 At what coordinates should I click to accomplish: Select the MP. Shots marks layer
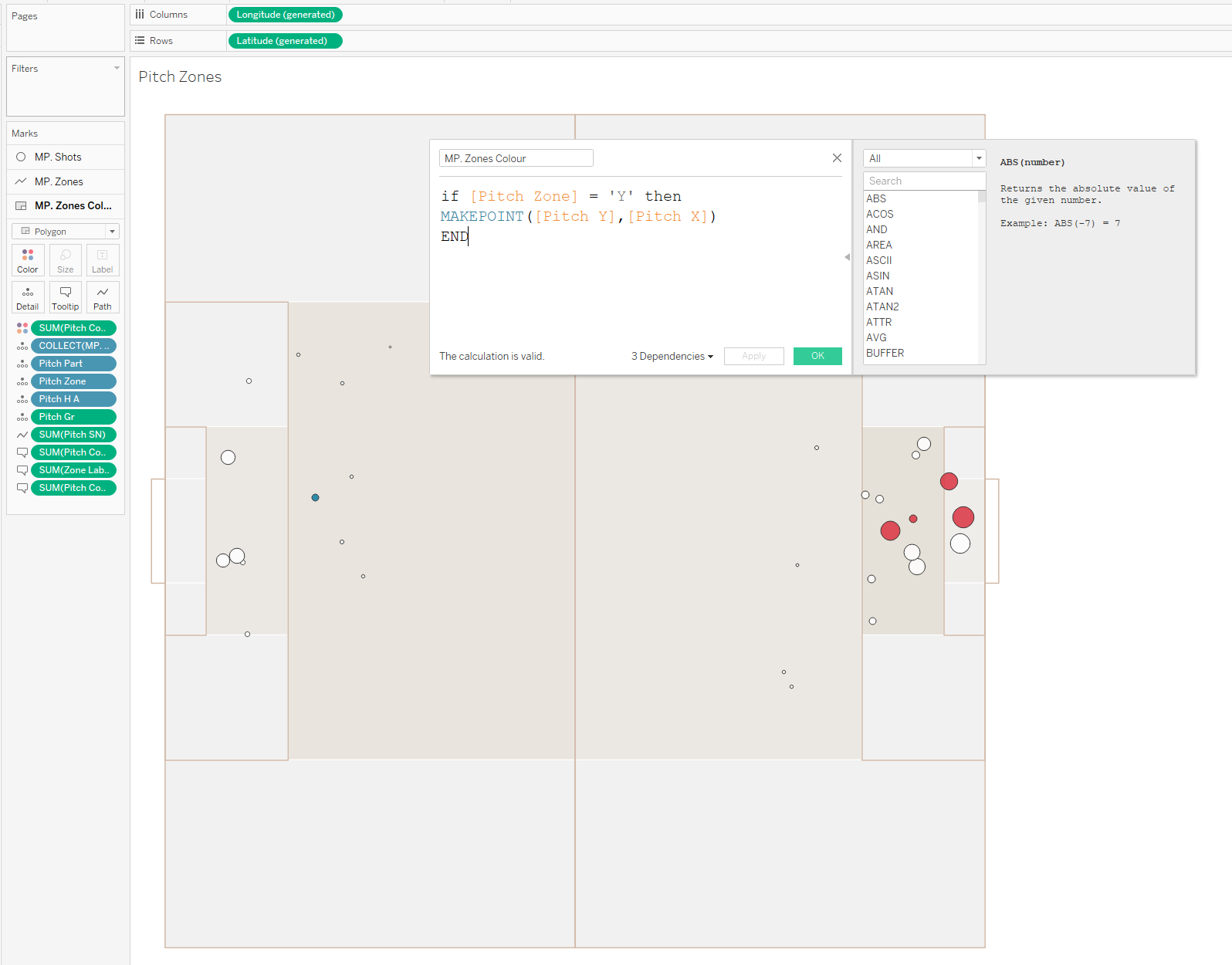tap(58, 157)
